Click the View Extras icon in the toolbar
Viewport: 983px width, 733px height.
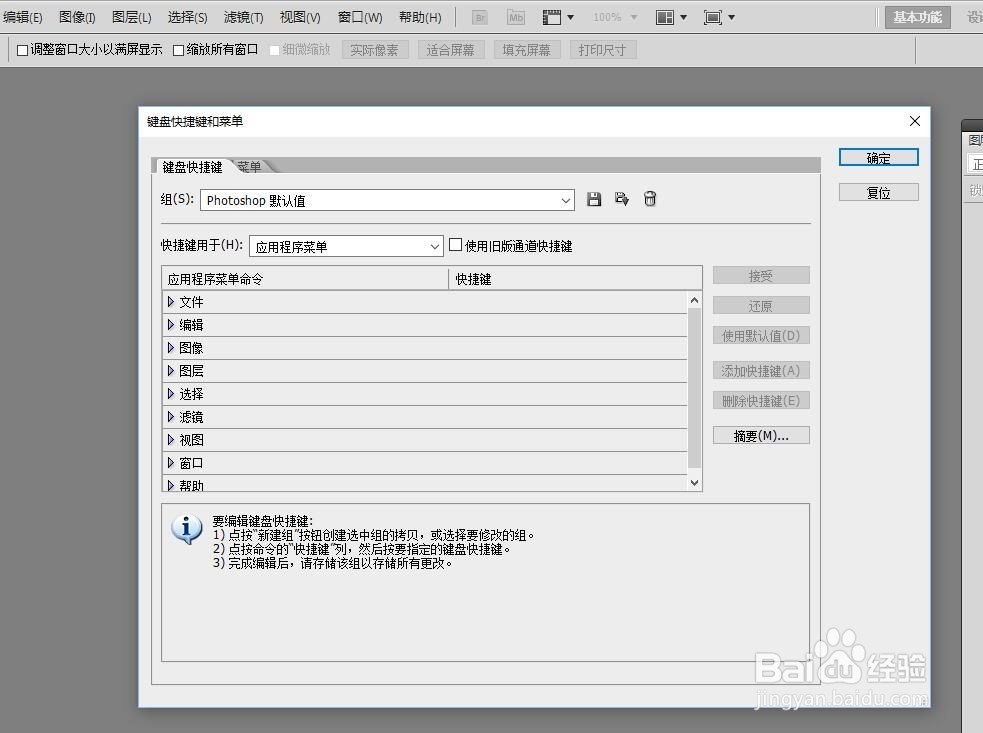pos(553,16)
